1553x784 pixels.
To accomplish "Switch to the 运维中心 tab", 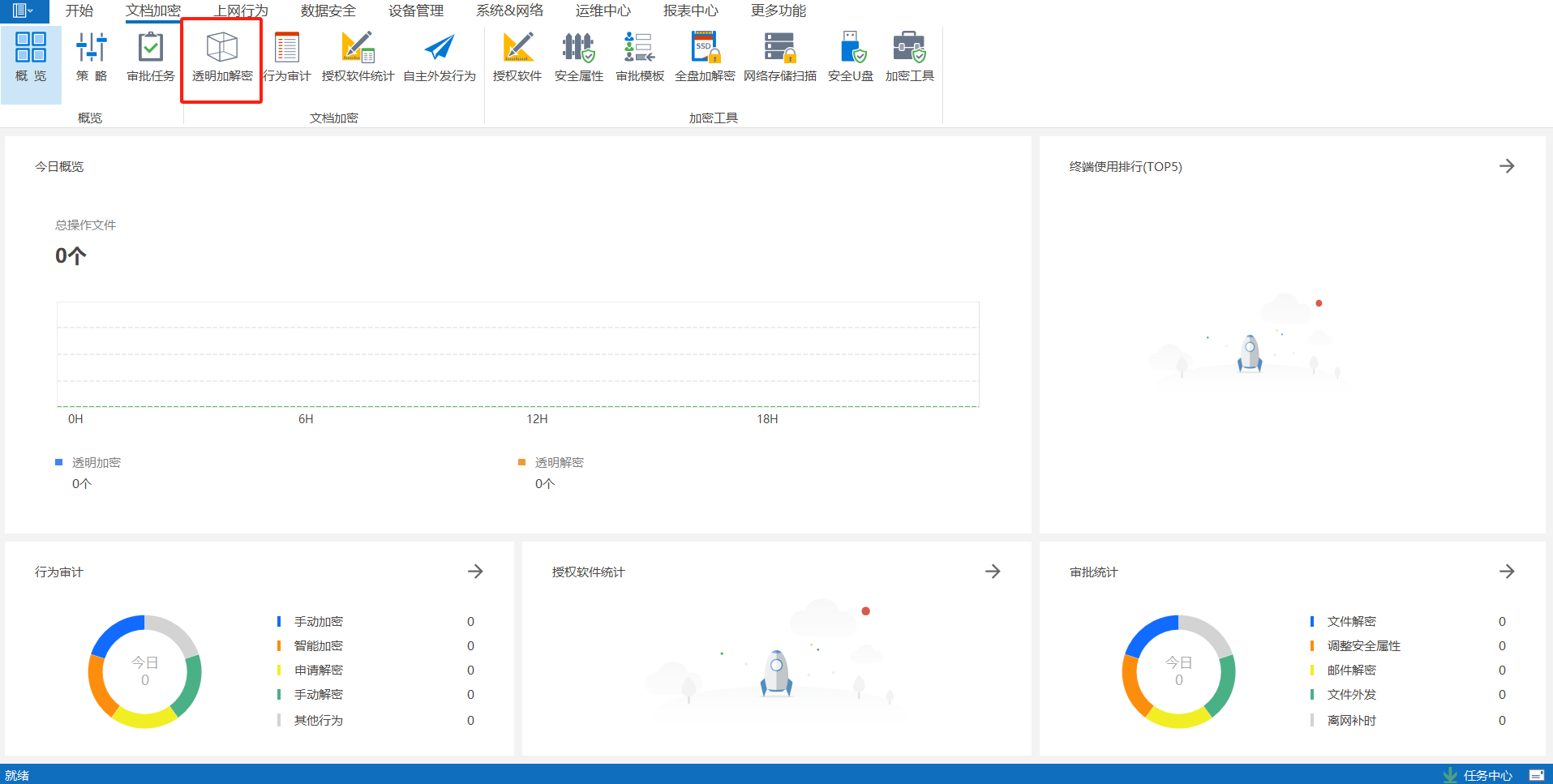I will click(x=603, y=11).
